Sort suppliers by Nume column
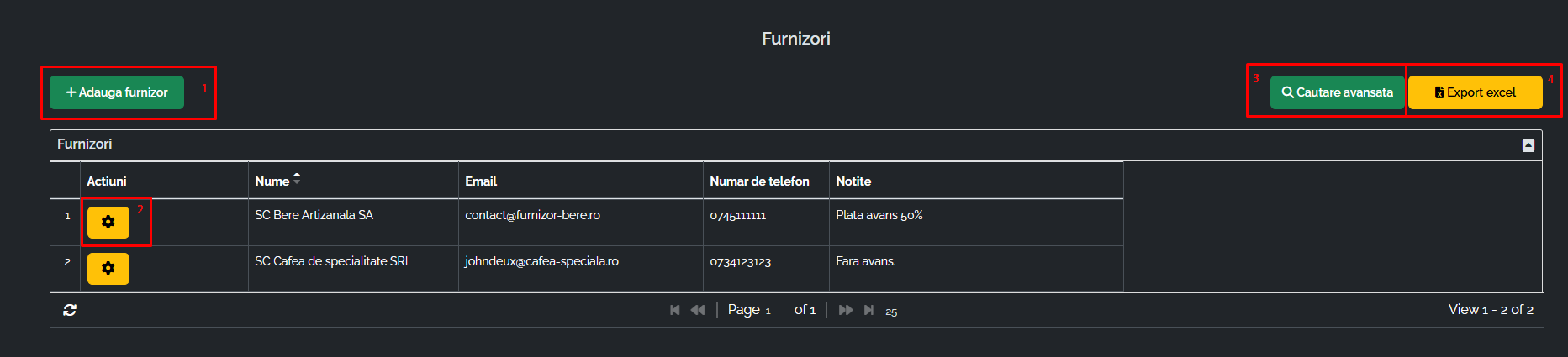Screen dimensions: 1568x357 [272, 181]
